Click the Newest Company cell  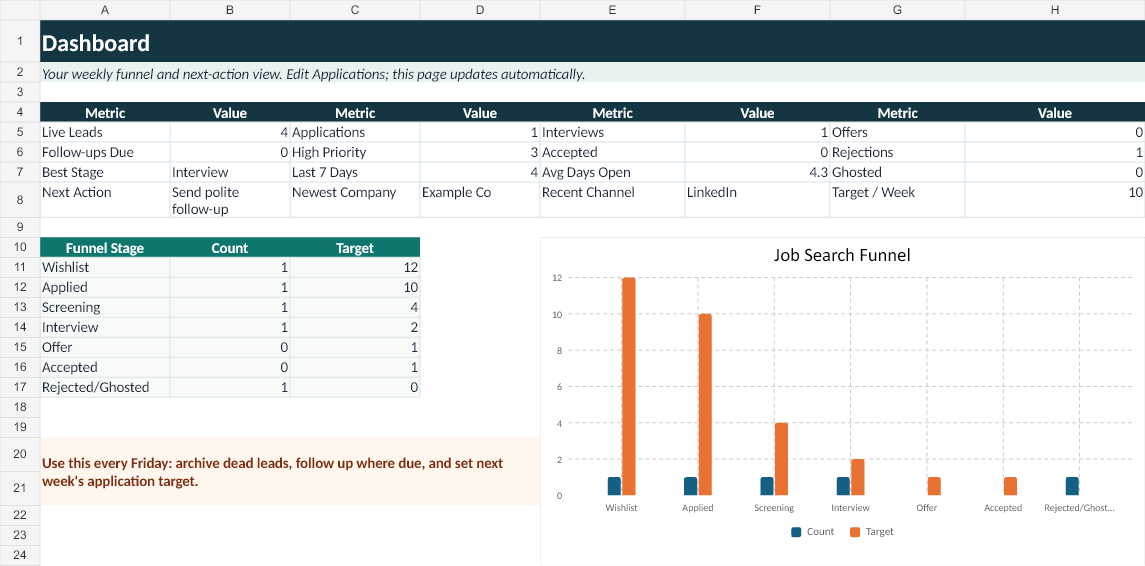point(355,199)
